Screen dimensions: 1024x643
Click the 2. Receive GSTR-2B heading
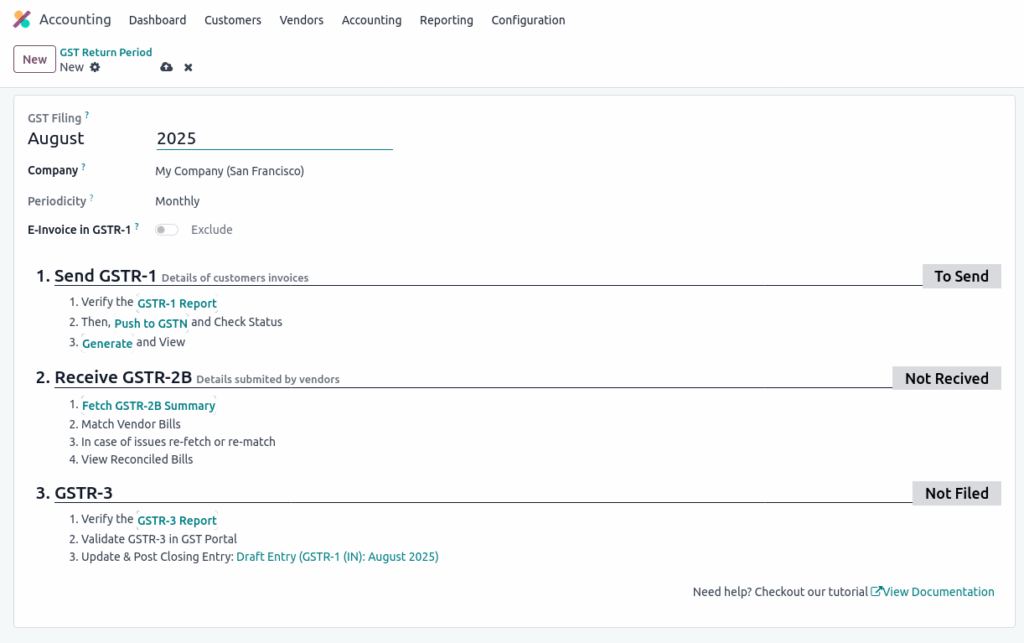pyautogui.click(x=114, y=377)
